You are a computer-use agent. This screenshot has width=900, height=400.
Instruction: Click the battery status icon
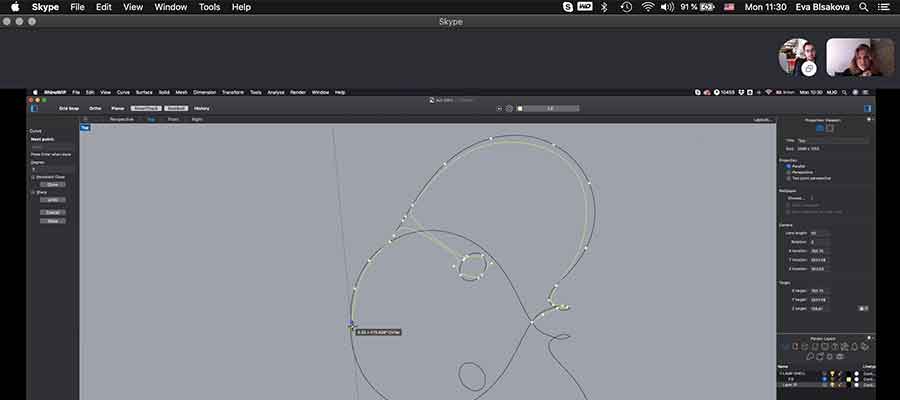(707, 7)
